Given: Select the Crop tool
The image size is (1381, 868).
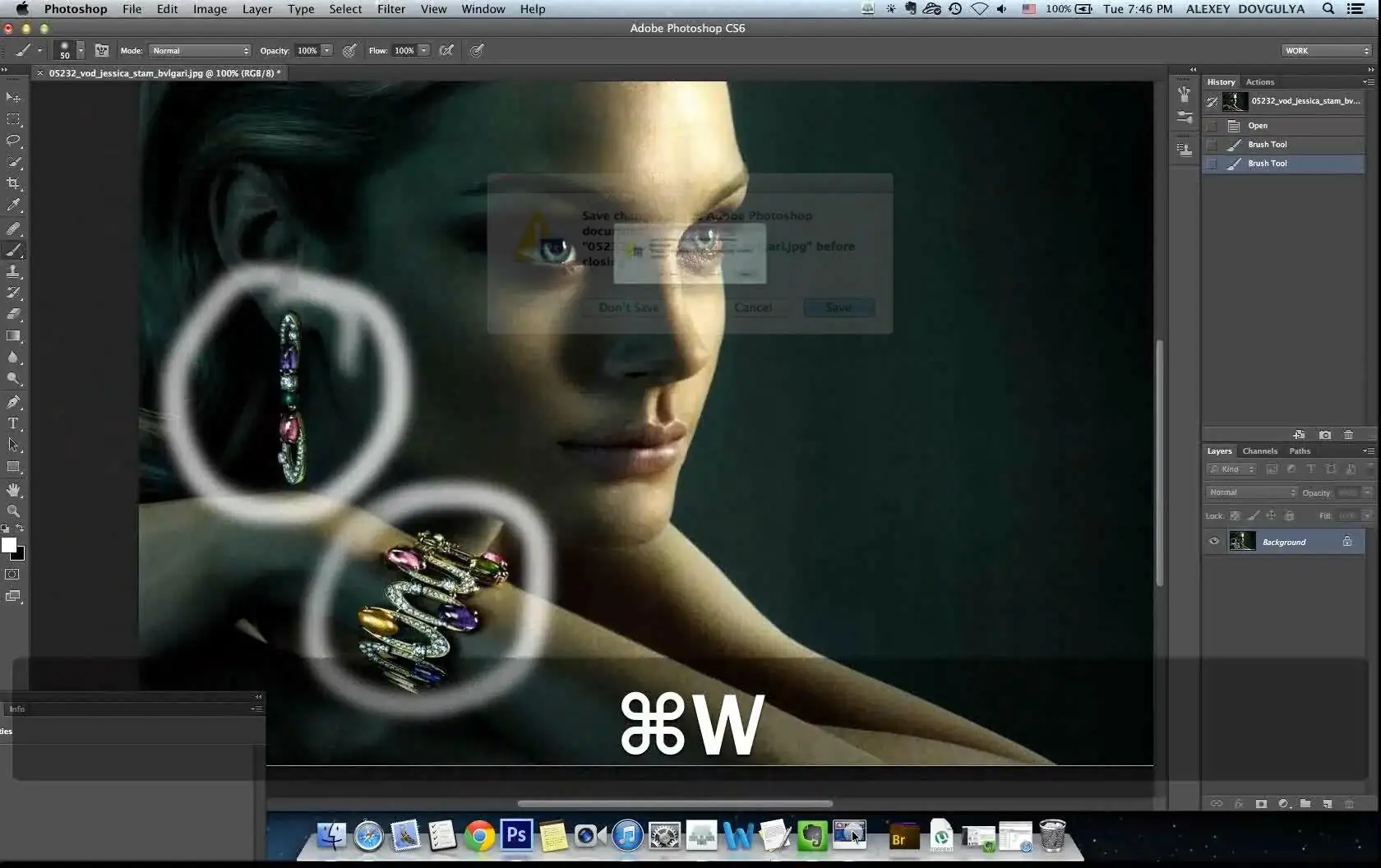Looking at the screenshot, I should click(x=13, y=183).
